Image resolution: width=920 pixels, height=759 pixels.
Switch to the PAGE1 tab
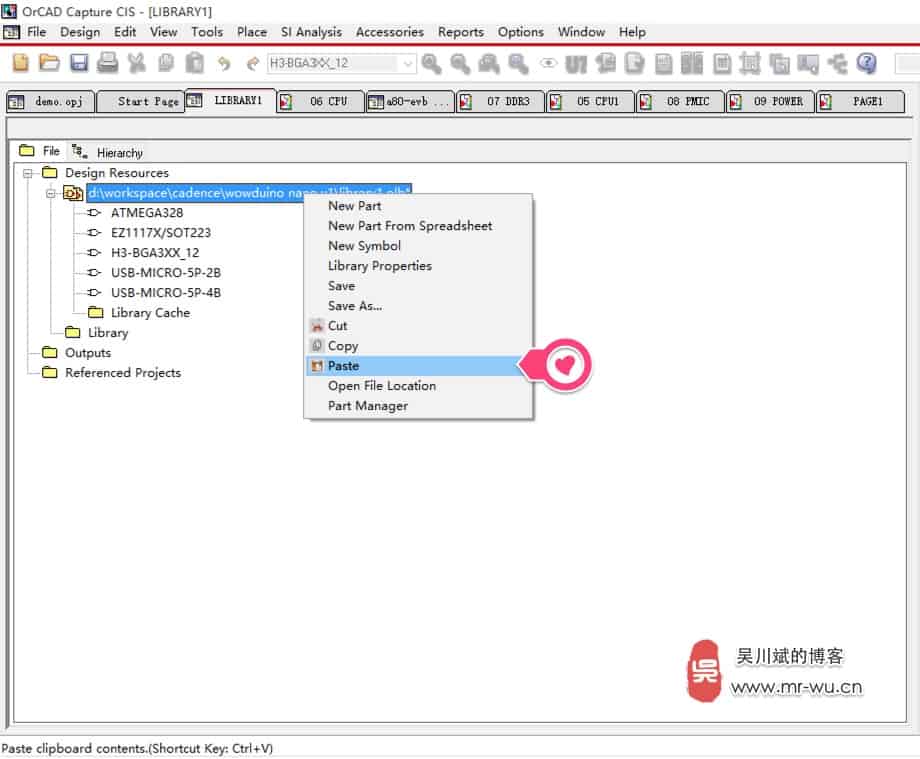(860, 101)
